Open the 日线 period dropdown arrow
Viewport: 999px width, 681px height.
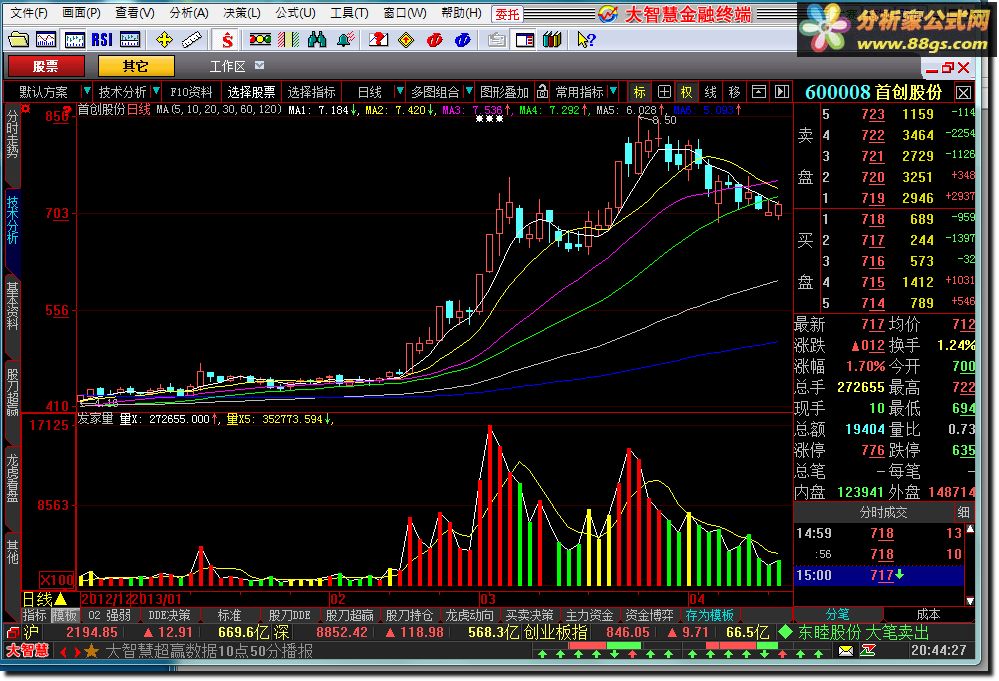coord(399,91)
